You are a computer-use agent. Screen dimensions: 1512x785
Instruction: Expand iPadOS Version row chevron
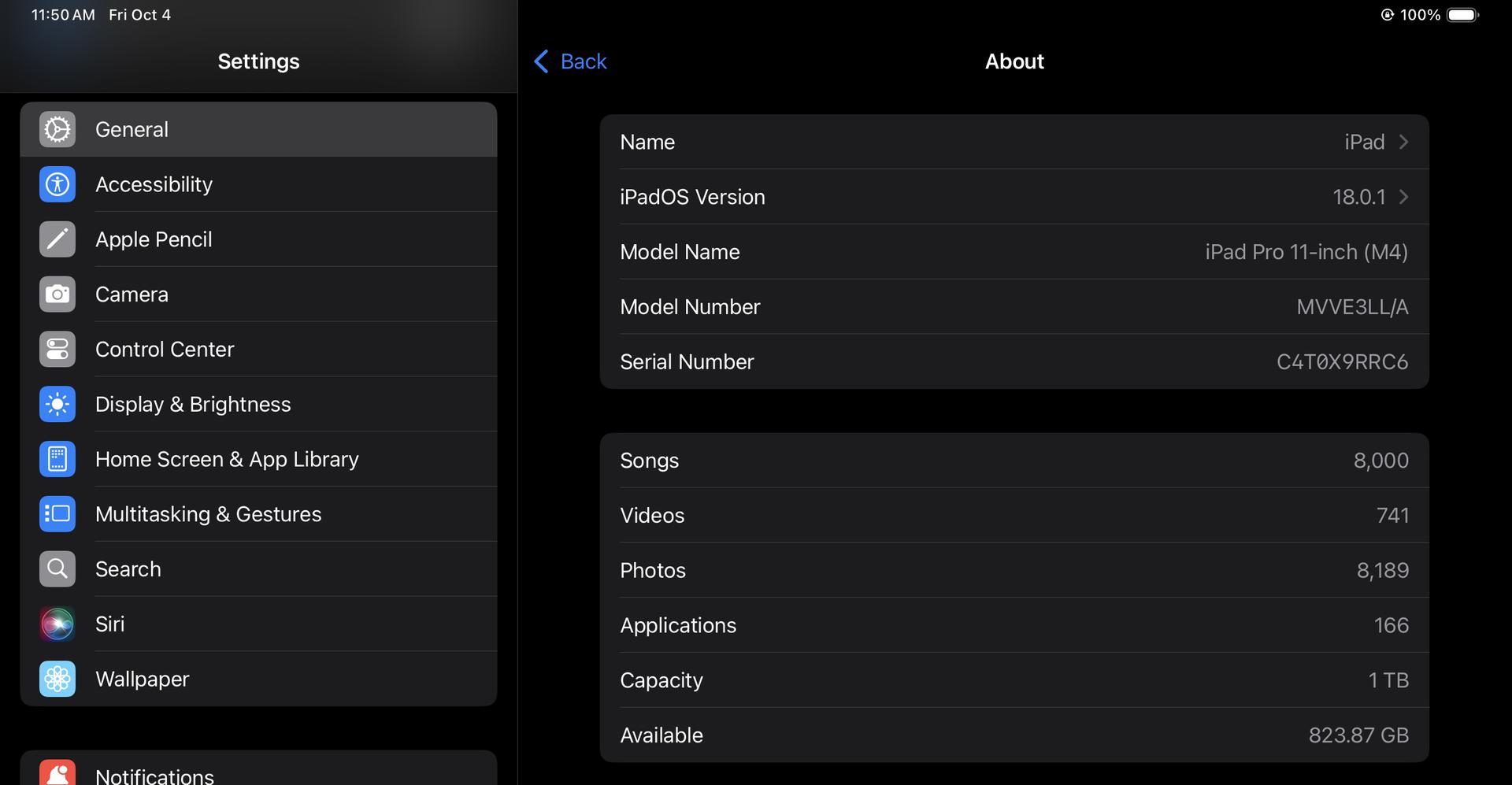pyautogui.click(x=1403, y=197)
